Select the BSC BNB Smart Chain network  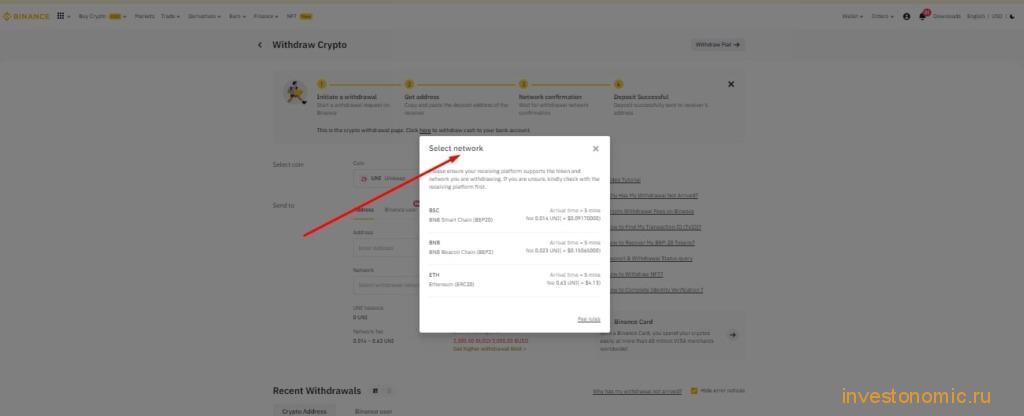(x=515, y=216)
